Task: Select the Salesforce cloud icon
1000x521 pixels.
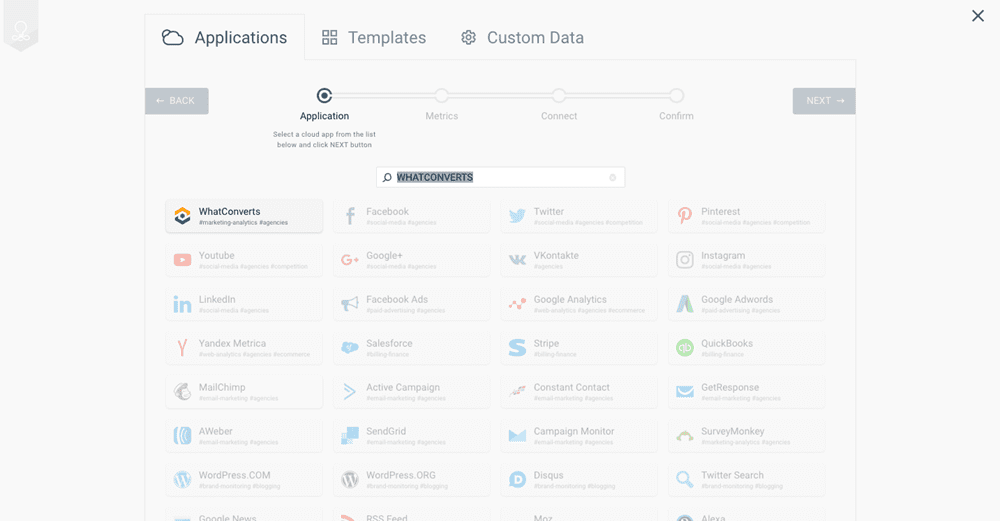Action: tap(350, 348)
